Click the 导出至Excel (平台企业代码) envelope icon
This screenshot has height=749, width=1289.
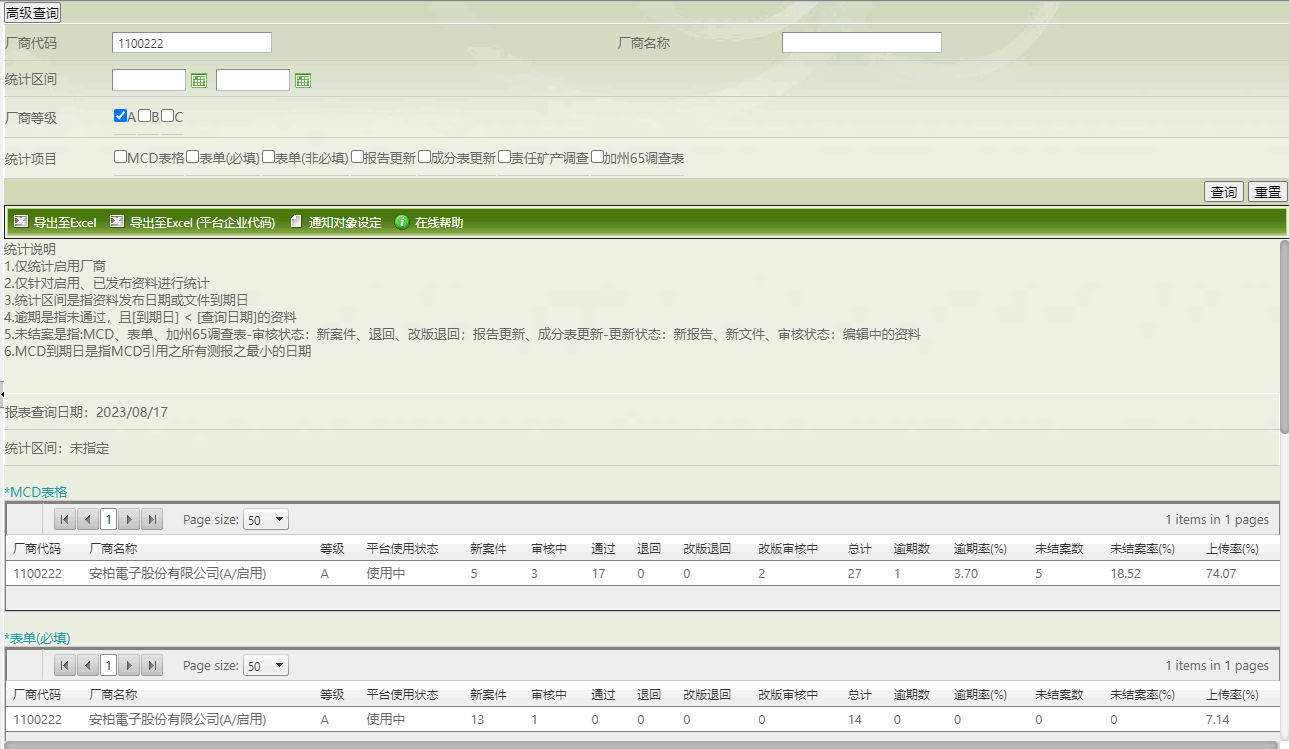click(x=117, y=222)
